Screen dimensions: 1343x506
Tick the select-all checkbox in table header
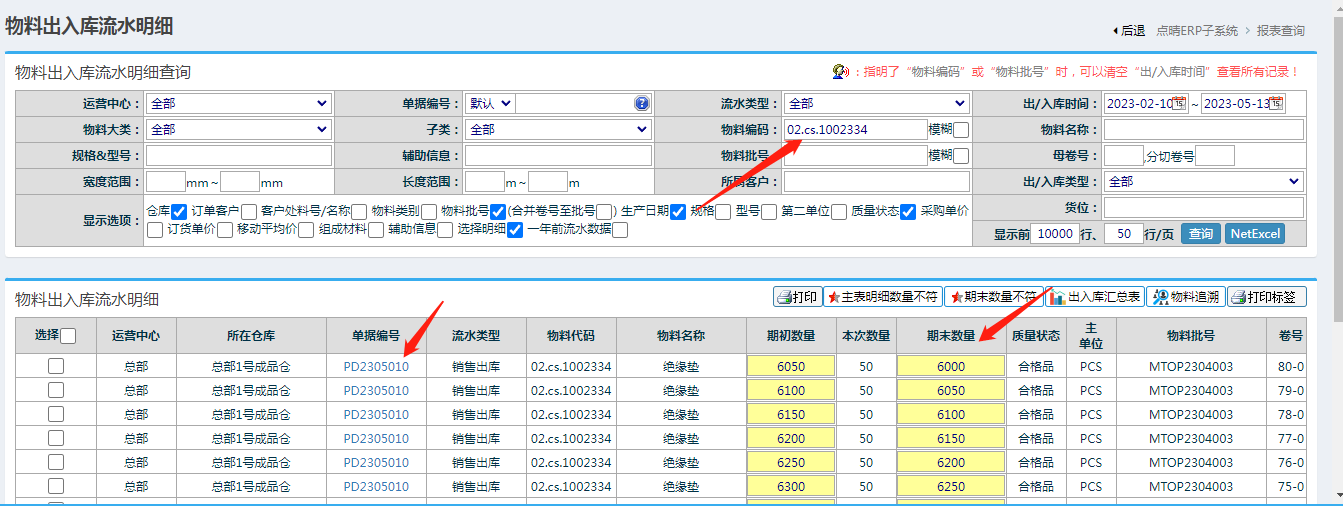pyautogui.click(x=69, y=337)
